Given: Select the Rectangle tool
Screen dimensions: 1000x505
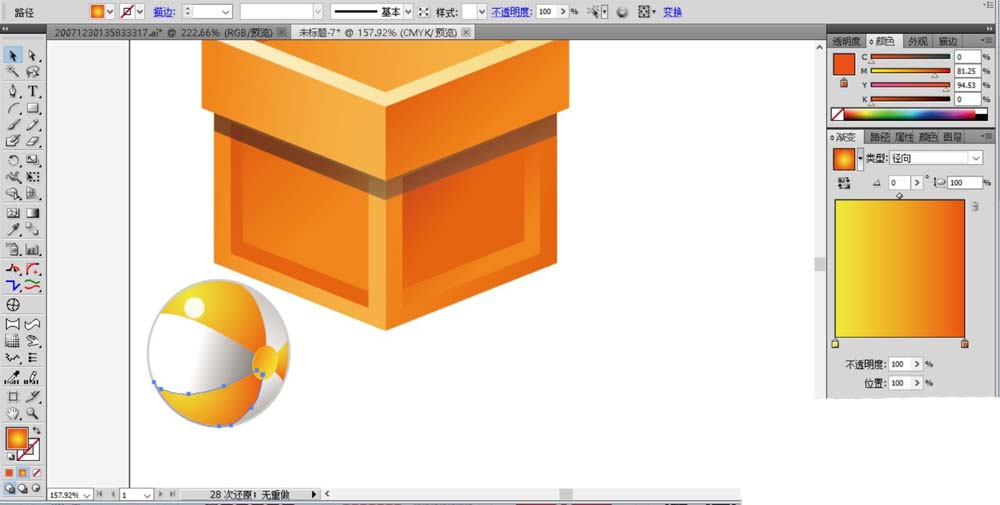Looking at the screenshot, I should coord(33,108).
